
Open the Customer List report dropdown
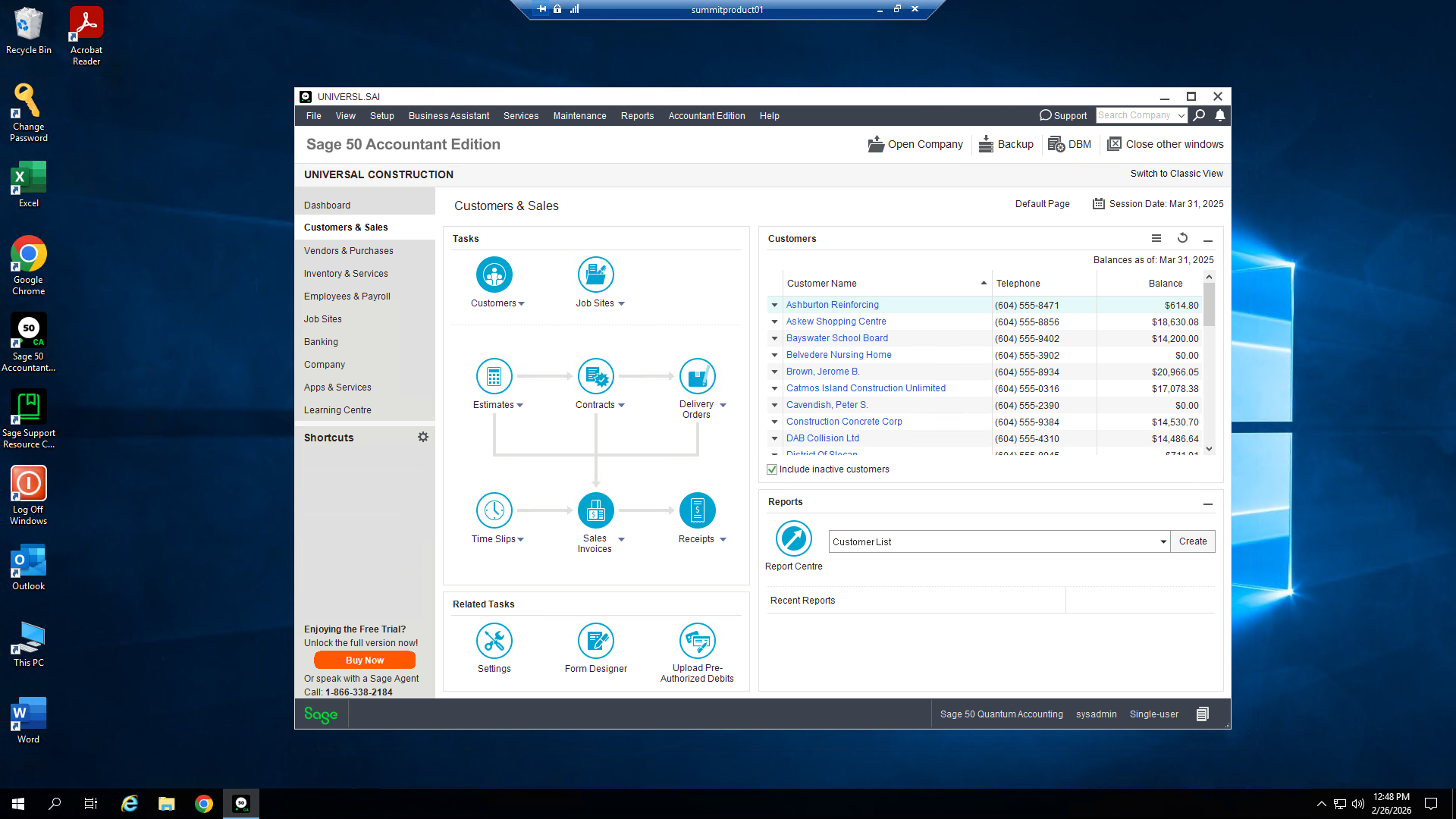pyautogui.click(x=1163, y=541)
